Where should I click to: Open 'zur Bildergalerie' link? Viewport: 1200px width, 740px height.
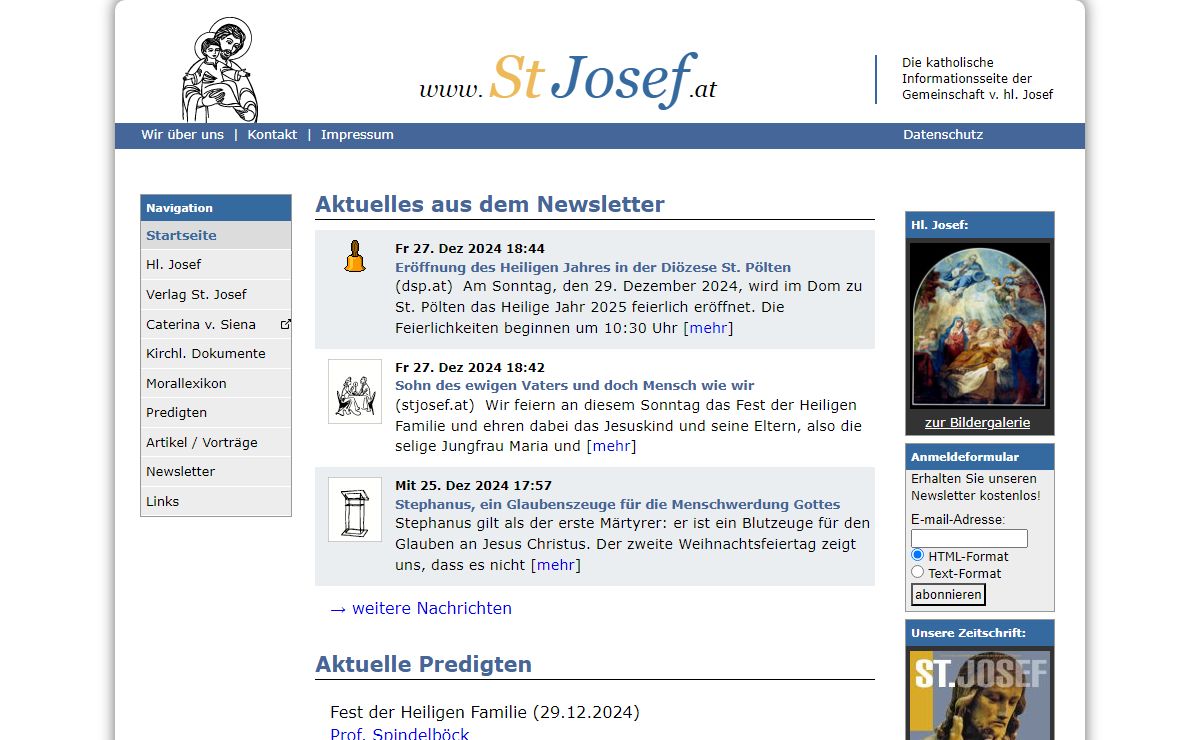click(977, 422)
